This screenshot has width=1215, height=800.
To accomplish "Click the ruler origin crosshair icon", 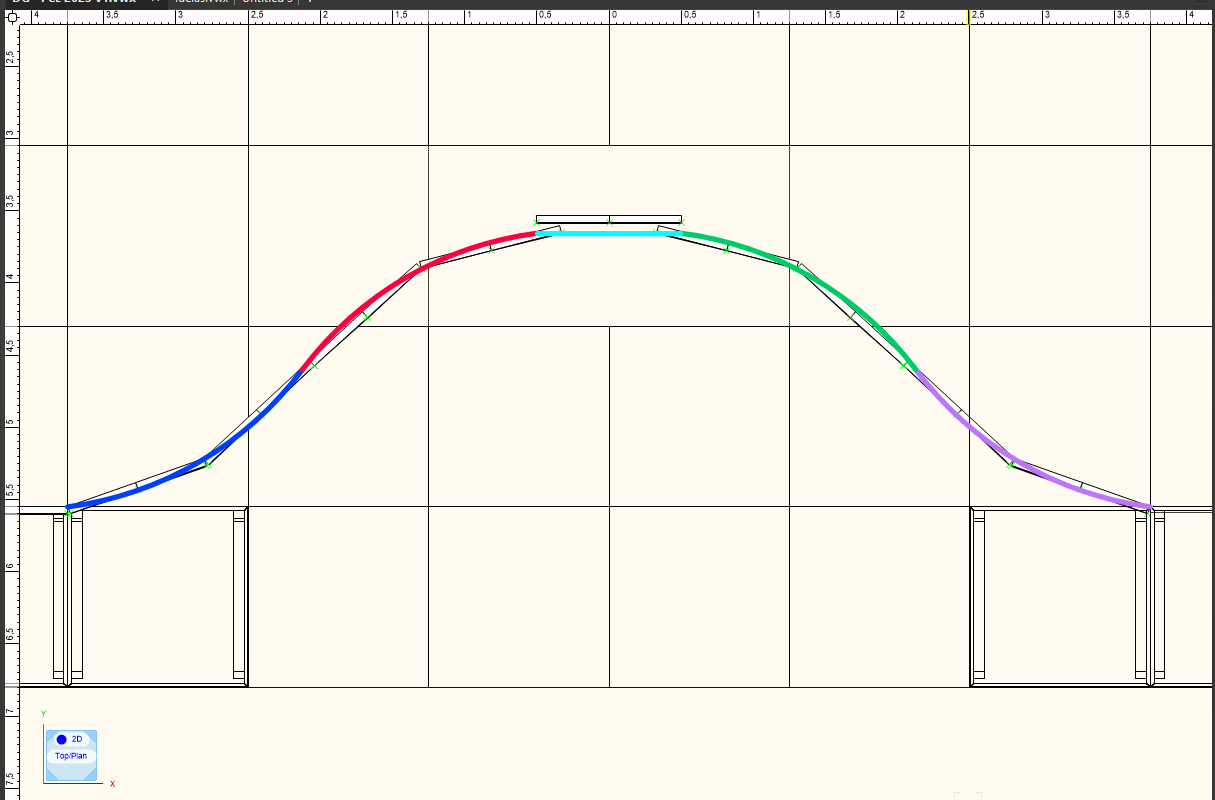I will pyautogui.click(x=11, y=16).
